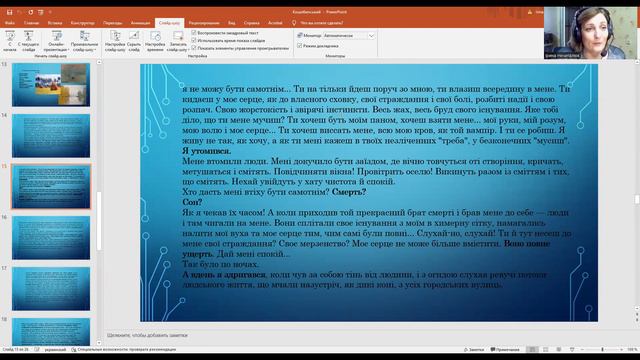This screenshot has height=360, width=640.
Task: Click the zoom percentage at status bar end
Action: [632, 349]
